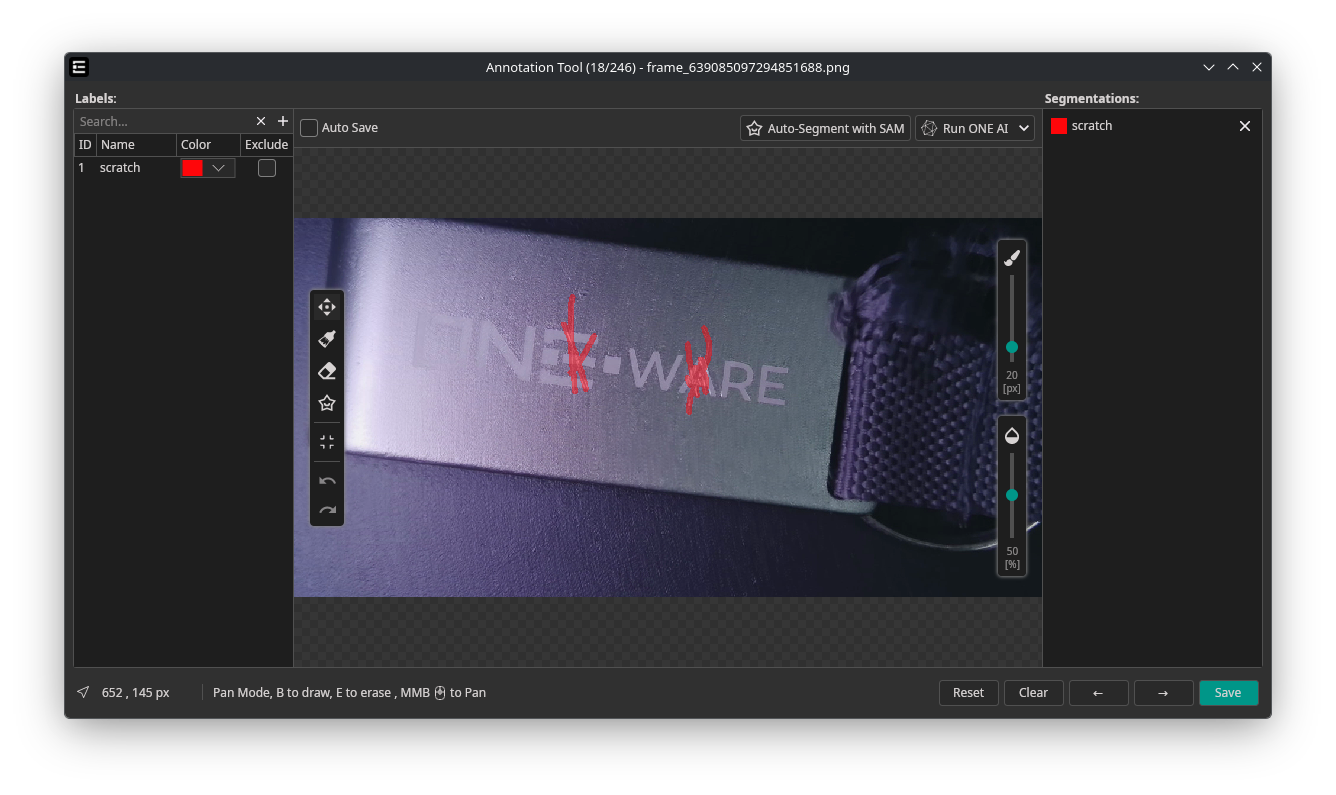
Task: Expand the Run ONE AI dropdown arrow
Action: tap(1024, 128)
